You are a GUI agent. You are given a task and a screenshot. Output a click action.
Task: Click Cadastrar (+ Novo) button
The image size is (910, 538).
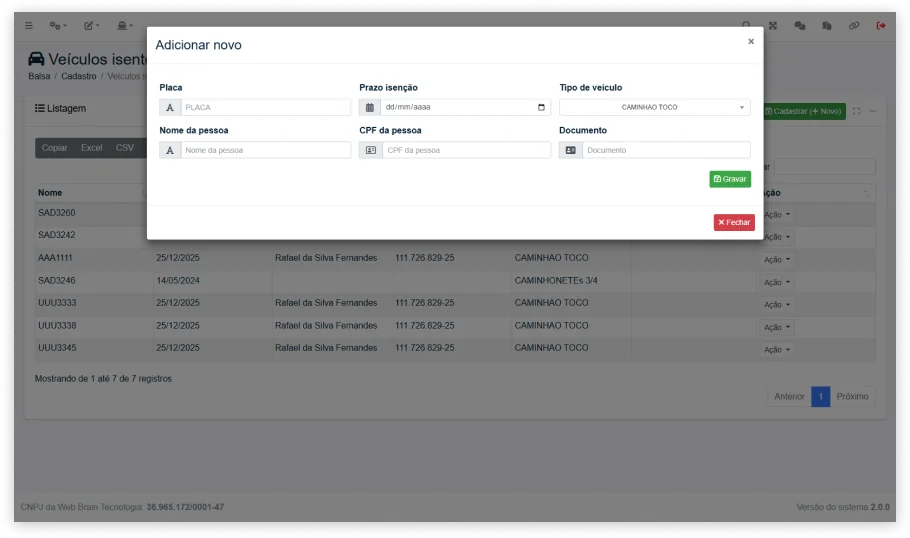point(805,111)
